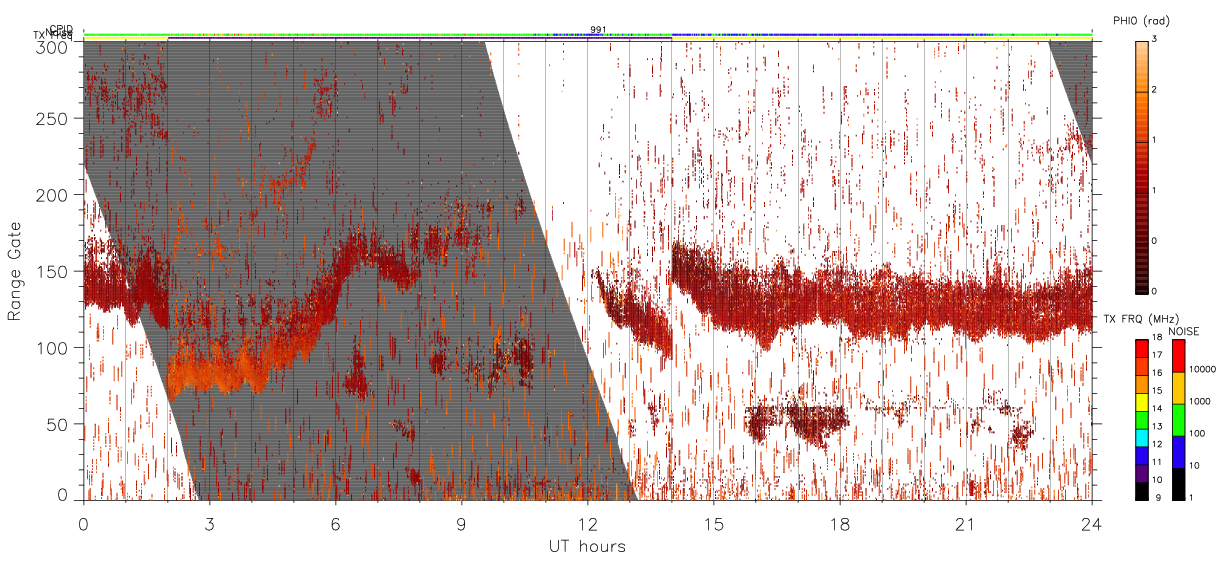
Task: Click the '3' label on the PHI0 colorbar
Action: [x=1155, y=41]
